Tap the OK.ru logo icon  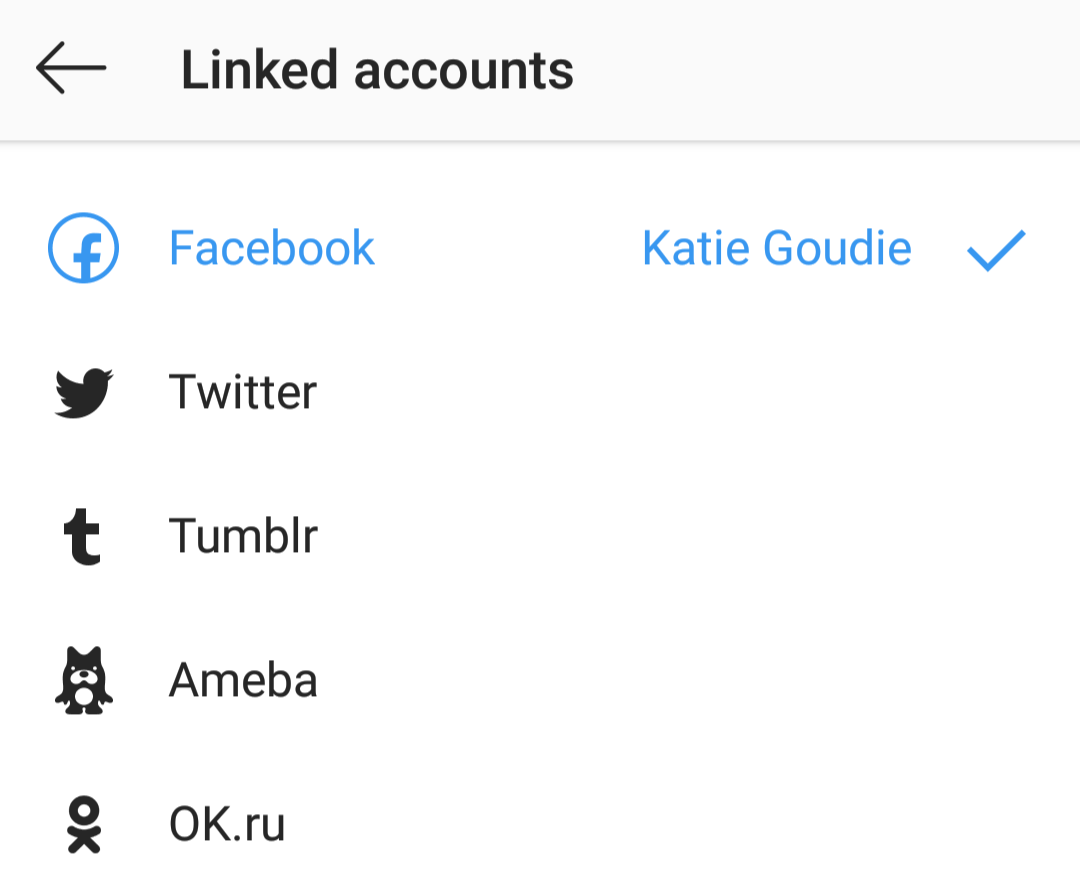(x=84, y=823)
